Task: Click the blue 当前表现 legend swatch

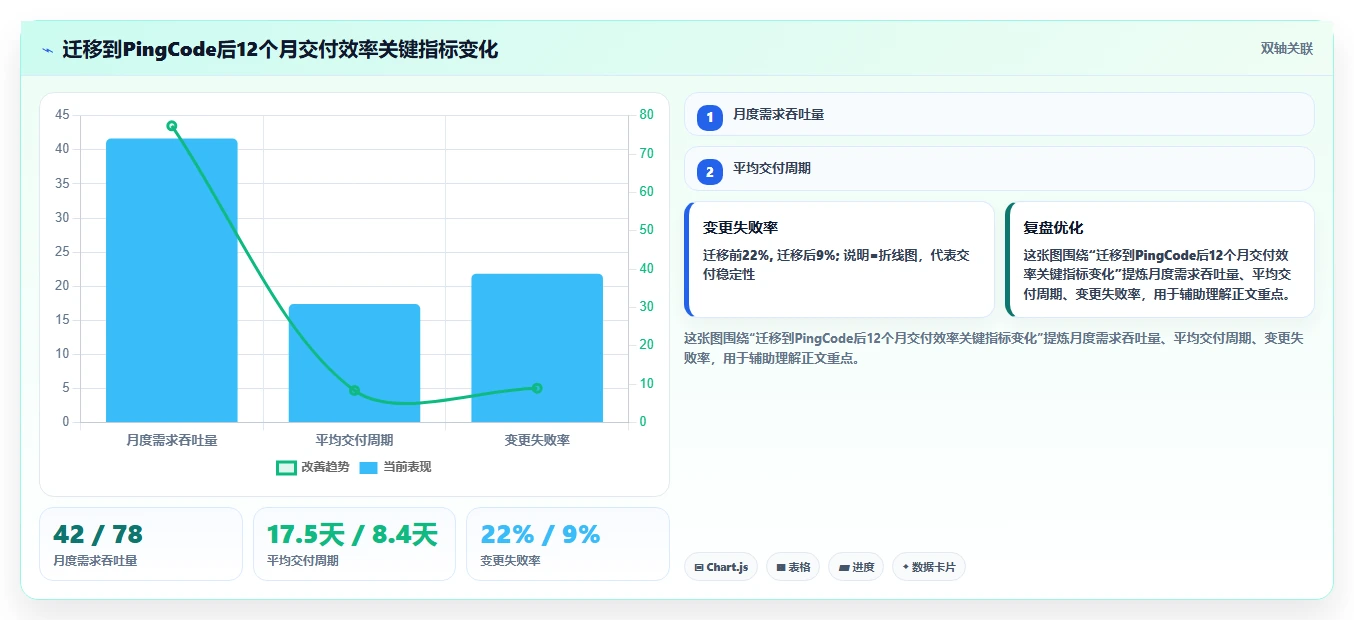Action: (368, 467)
